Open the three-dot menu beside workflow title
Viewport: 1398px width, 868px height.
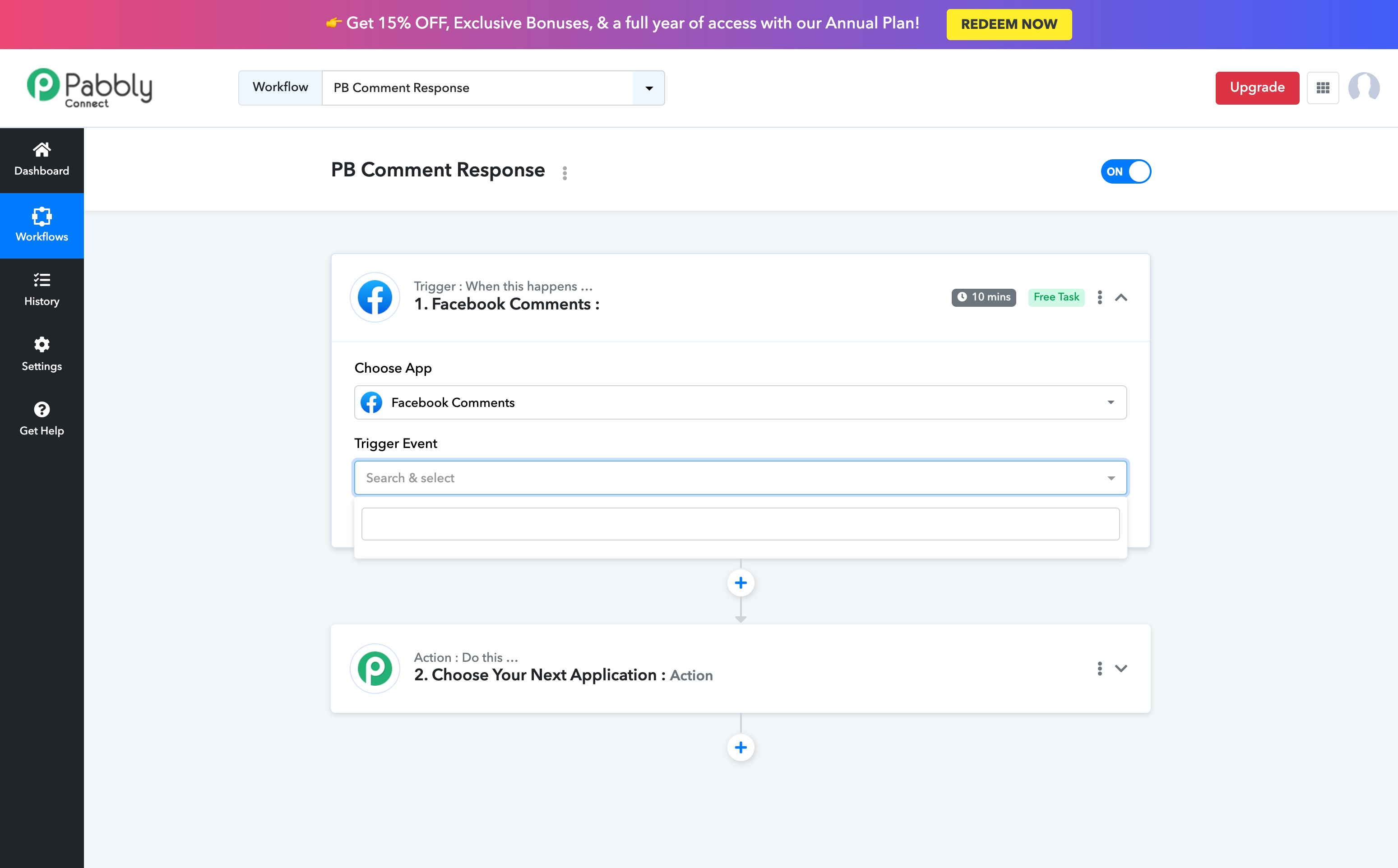[565, 173]
